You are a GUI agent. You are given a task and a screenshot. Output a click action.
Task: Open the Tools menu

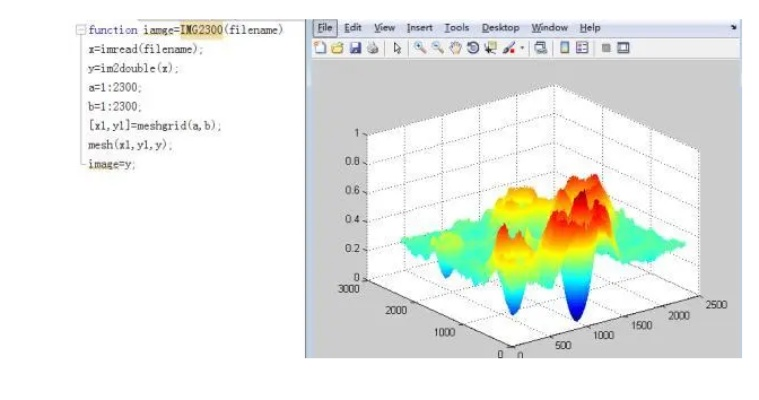pyautogui.click(x=456, y=28)
